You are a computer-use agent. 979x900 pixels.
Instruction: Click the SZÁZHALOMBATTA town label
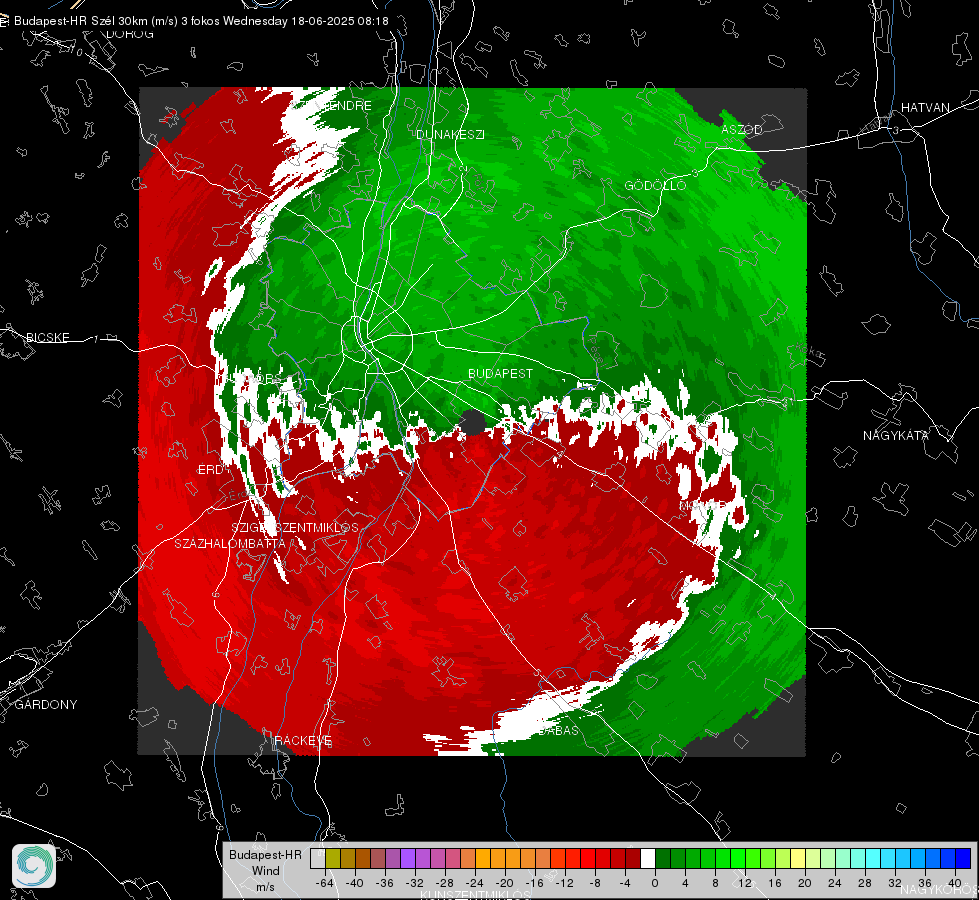point(230,543)
